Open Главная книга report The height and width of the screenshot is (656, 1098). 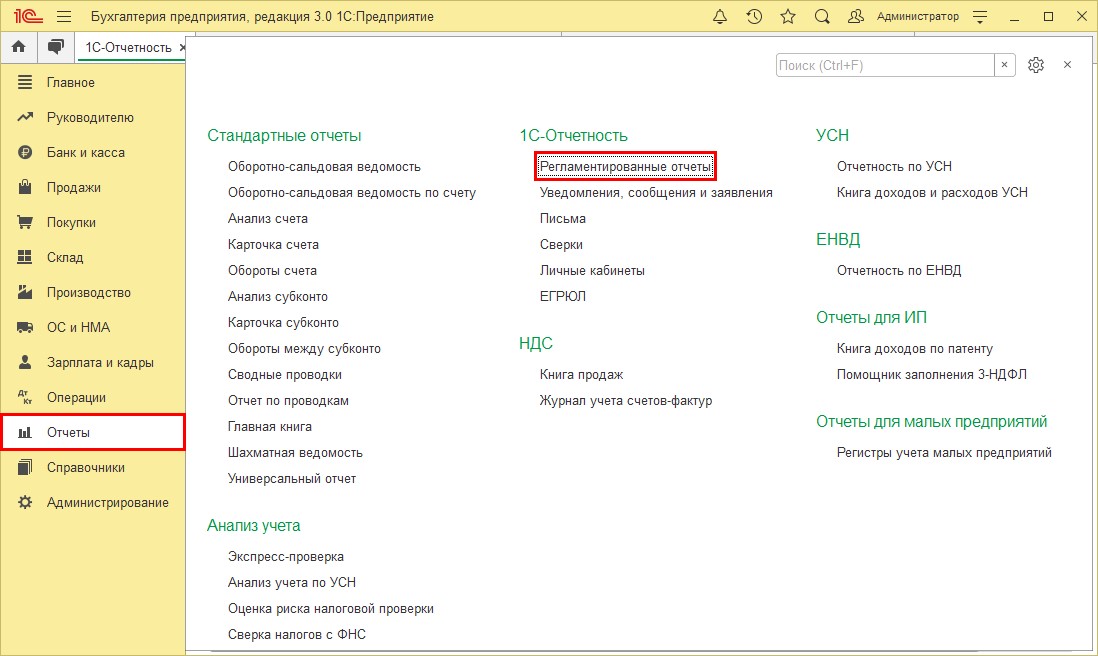(270, 426)
